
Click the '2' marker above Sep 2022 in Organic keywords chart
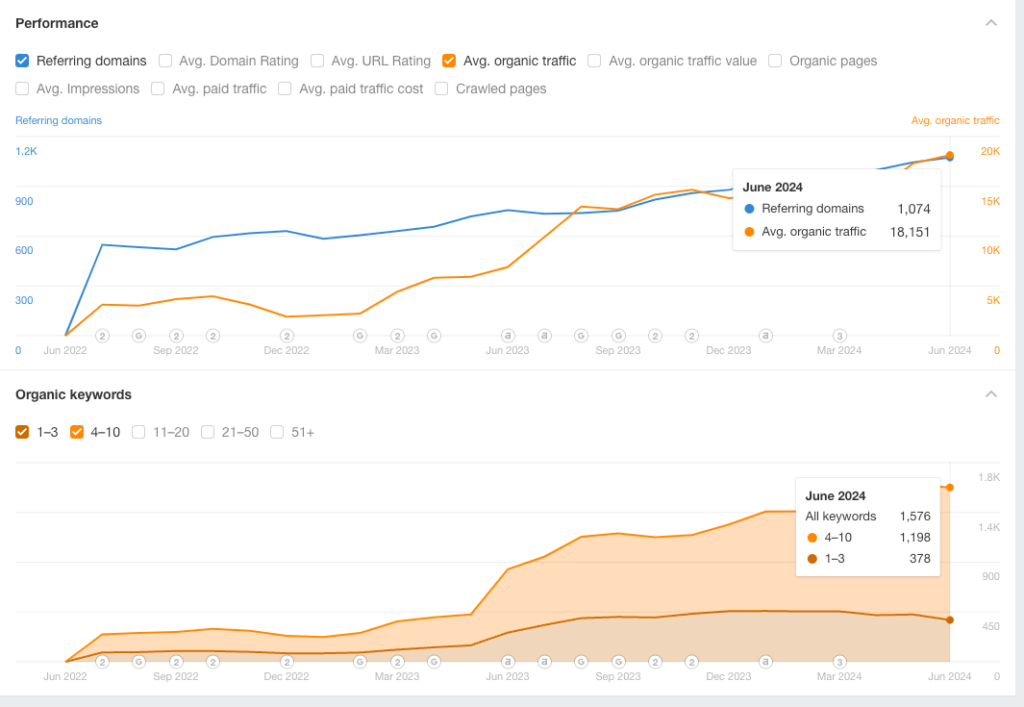coord(176,661)
